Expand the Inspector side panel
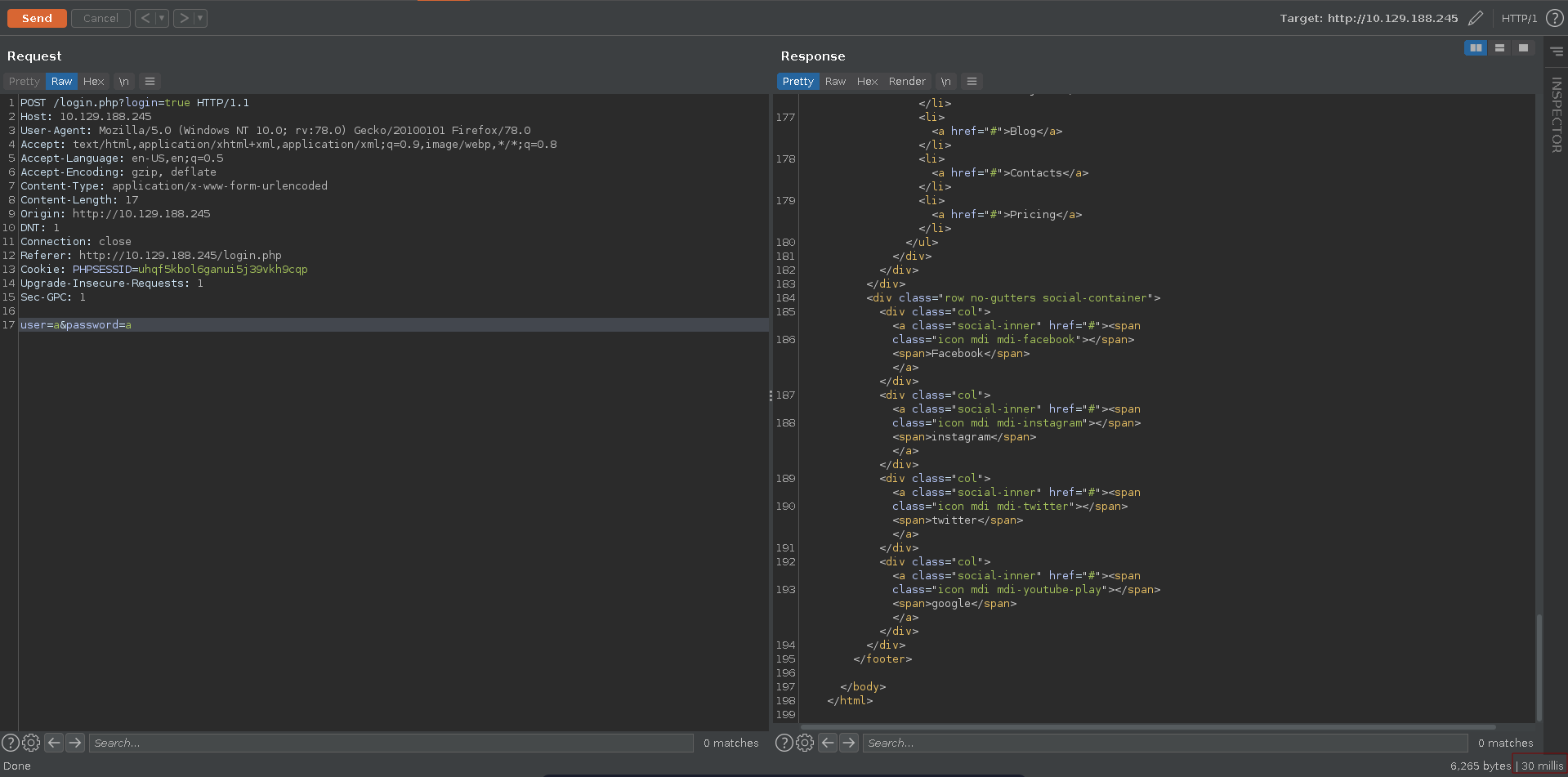 pos(1556,114)
